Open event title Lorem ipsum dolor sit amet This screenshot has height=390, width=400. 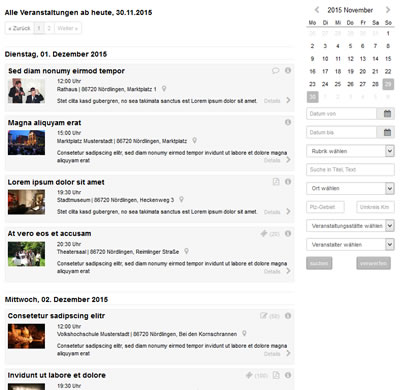point(56,182)
